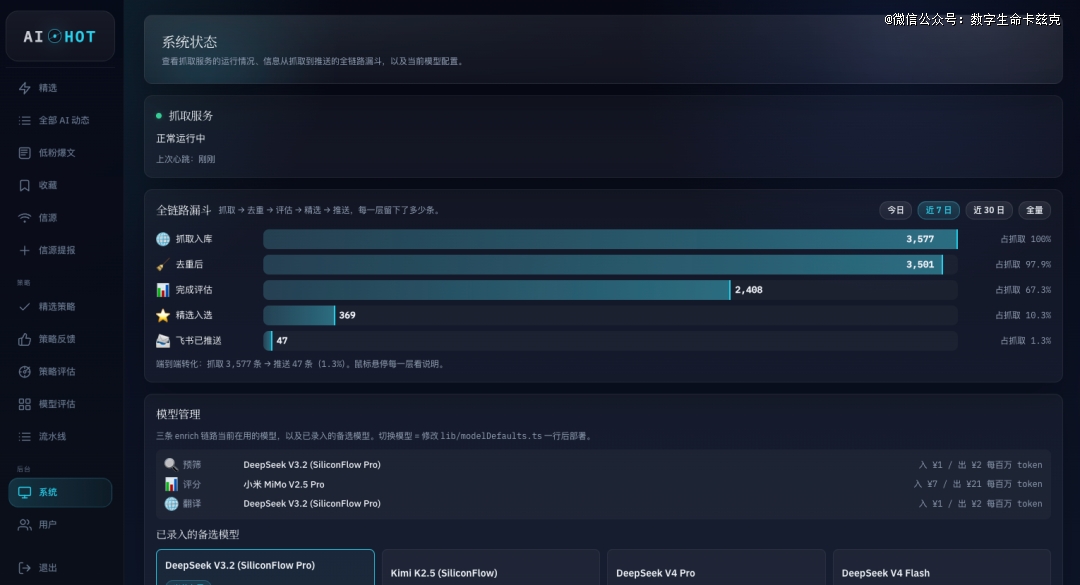Image resolution: width=1080 pixels, height=585 pixels.
Task: Open the 策略反馈 thumbs-up icon
Action: (x=25, y=338)
